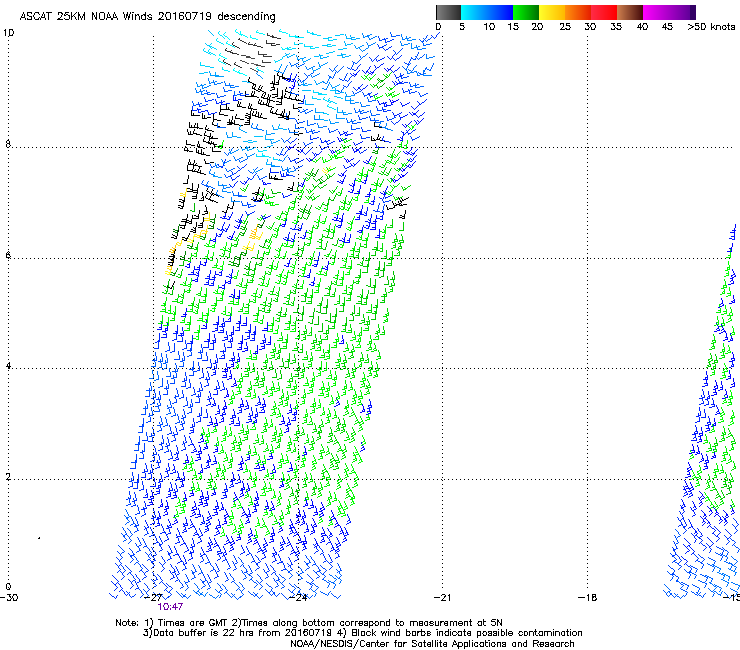Select the gray 0–5 knots legend swatch

pos(448,12)
